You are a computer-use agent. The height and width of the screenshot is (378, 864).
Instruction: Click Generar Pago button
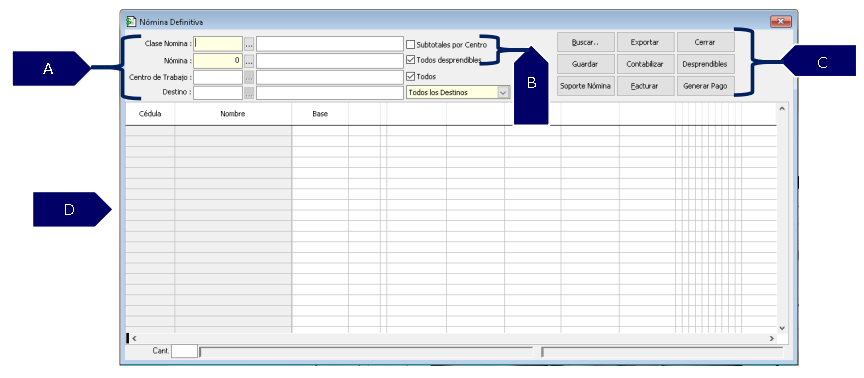[705, 86]
